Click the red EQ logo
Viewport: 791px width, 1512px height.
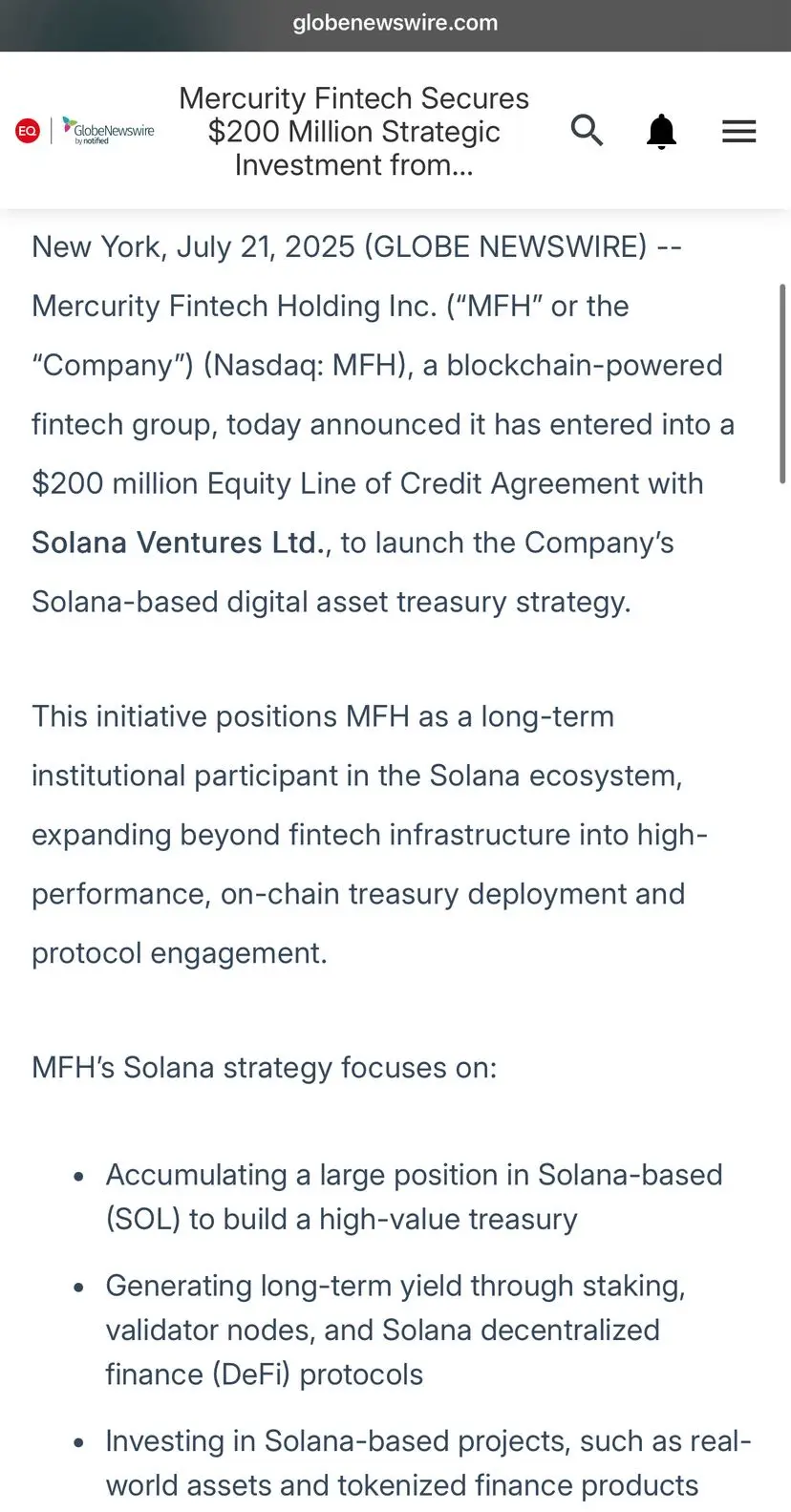[x=28, y=131]
